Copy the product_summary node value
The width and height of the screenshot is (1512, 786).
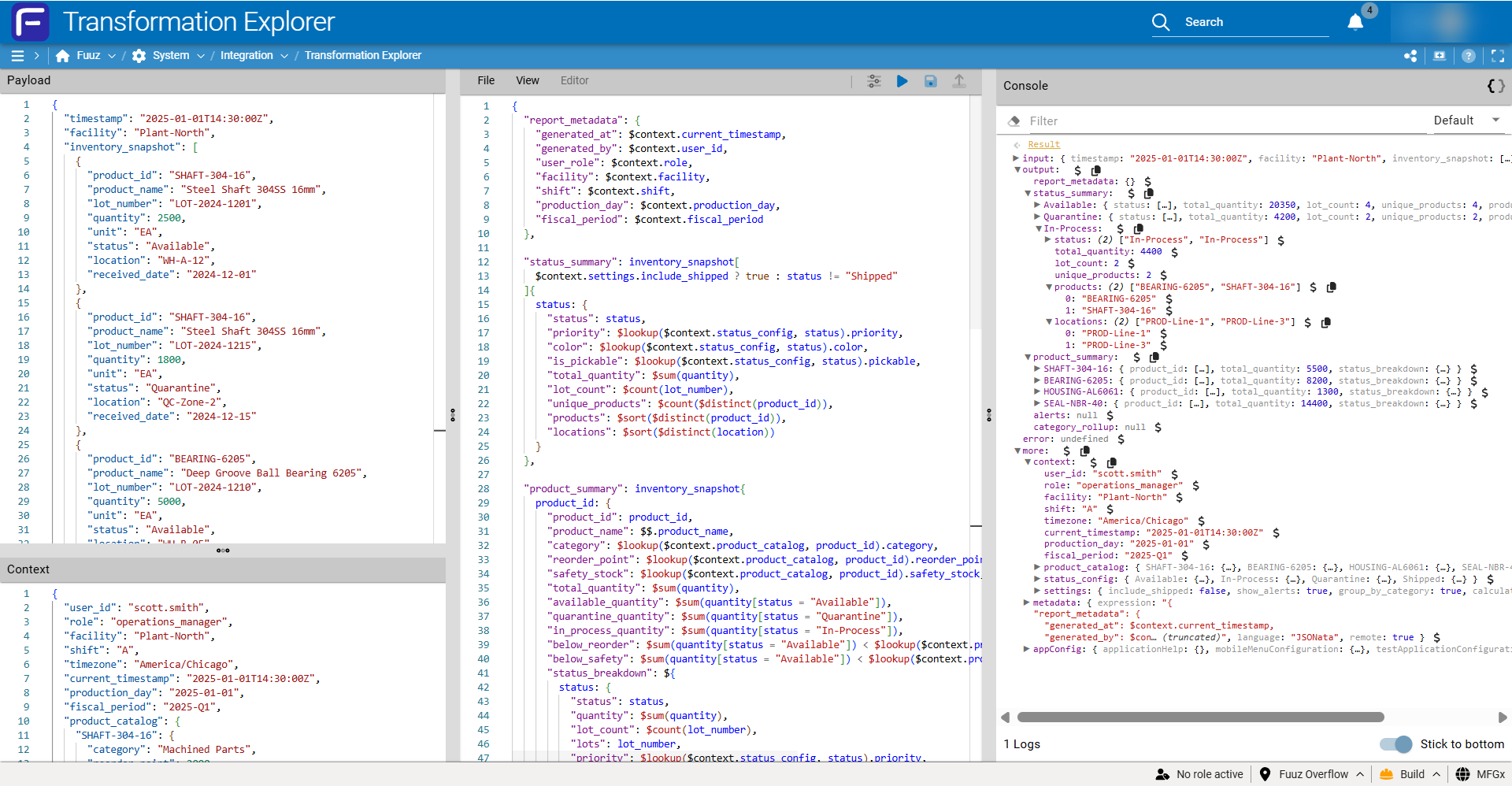(1154, 357)
